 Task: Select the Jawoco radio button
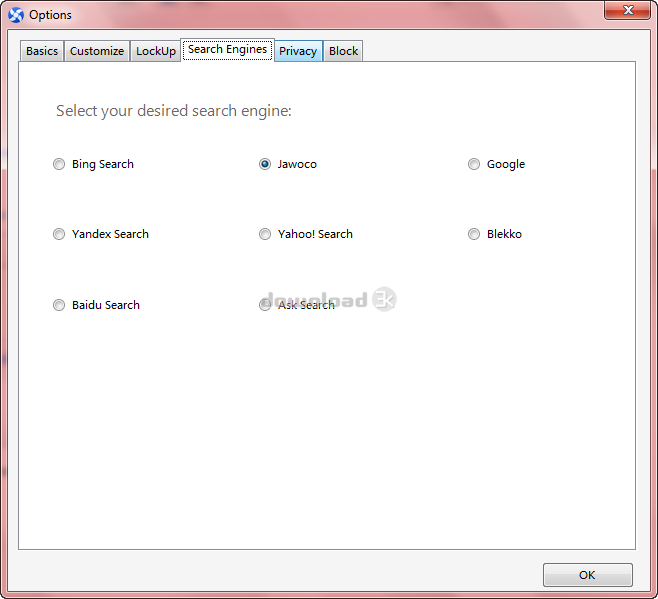[265, 165]
